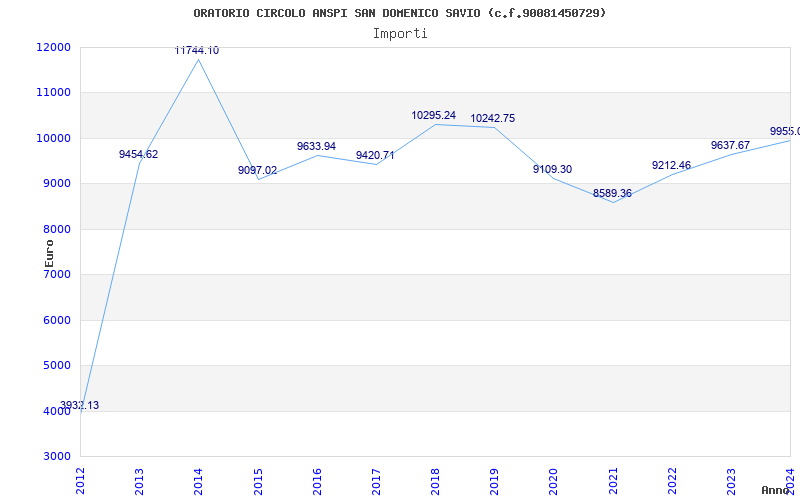Click the 4000 y-axis tick
The height and width of the screenshot is (500, 800).
tap(57, 411)
